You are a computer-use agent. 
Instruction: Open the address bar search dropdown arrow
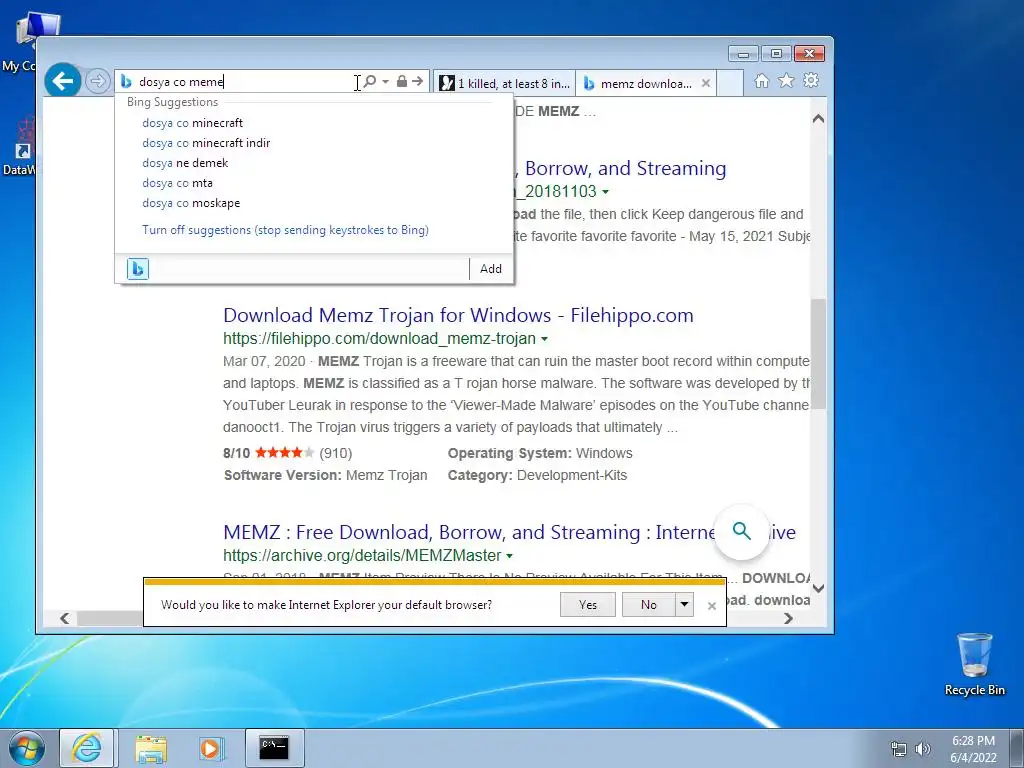coord(385,82)
